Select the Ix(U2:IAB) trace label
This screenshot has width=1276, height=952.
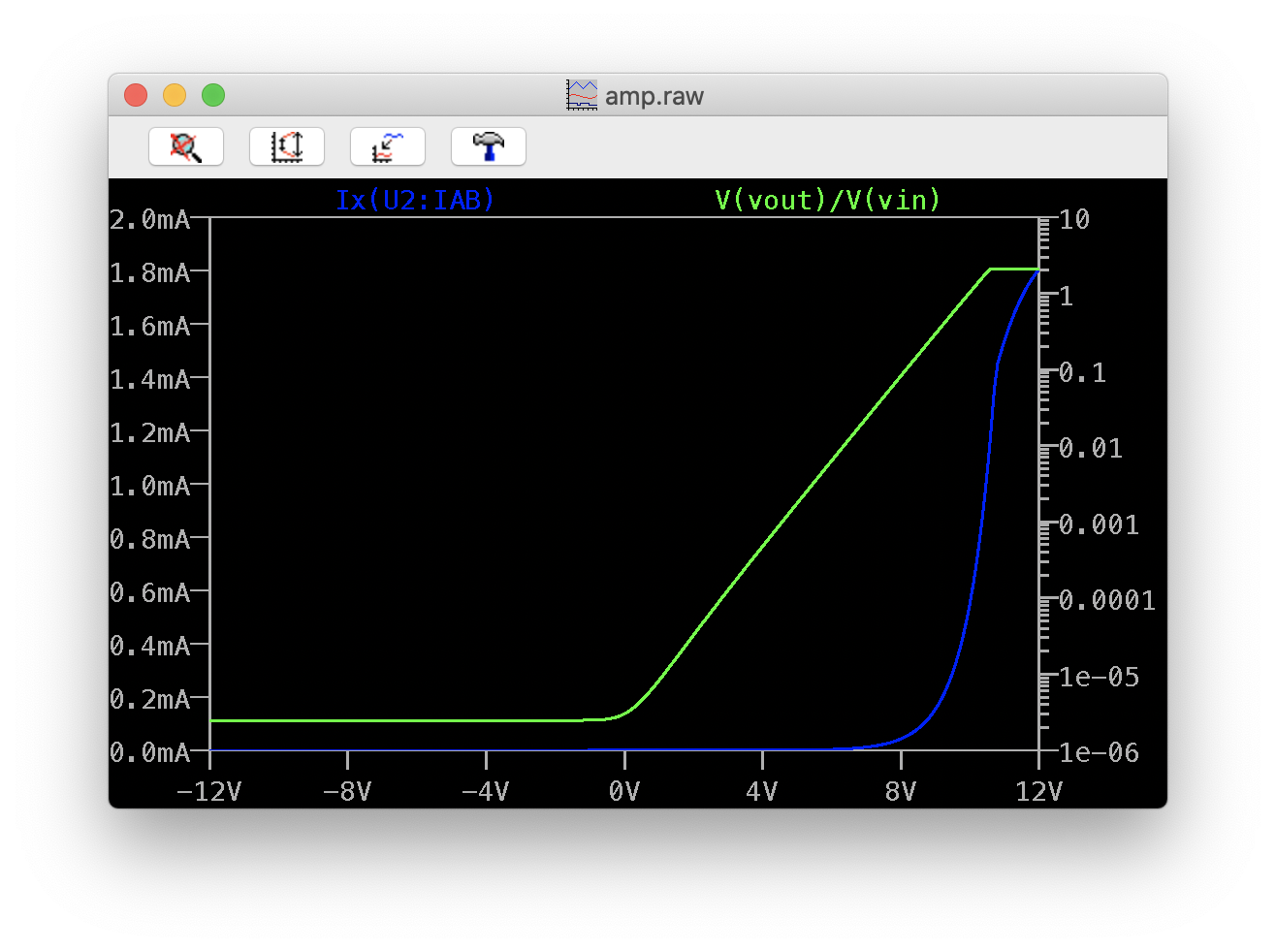tap(415, 200)
